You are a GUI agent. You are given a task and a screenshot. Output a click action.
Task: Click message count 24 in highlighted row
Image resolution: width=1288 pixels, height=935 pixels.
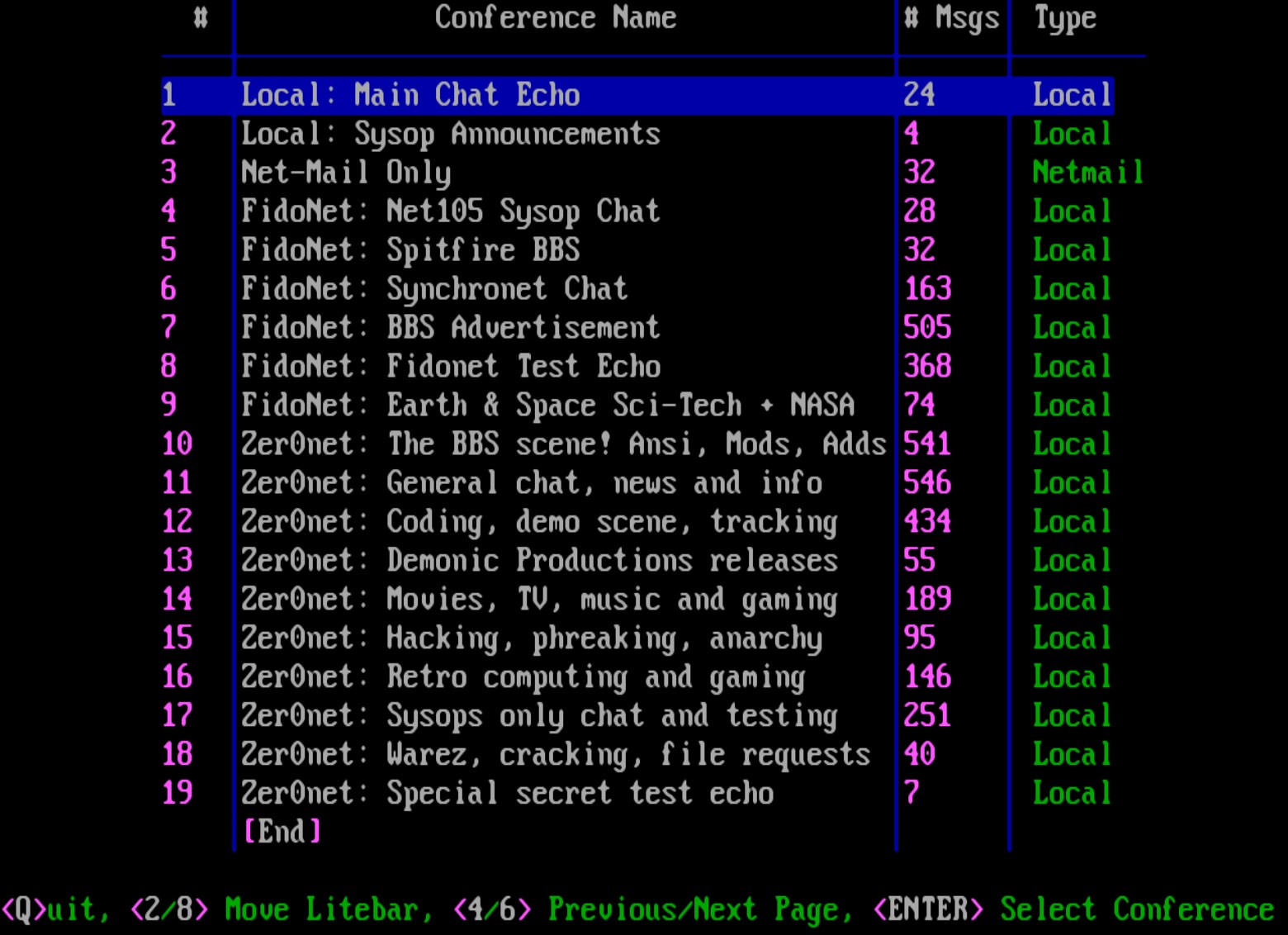(919, 95)
